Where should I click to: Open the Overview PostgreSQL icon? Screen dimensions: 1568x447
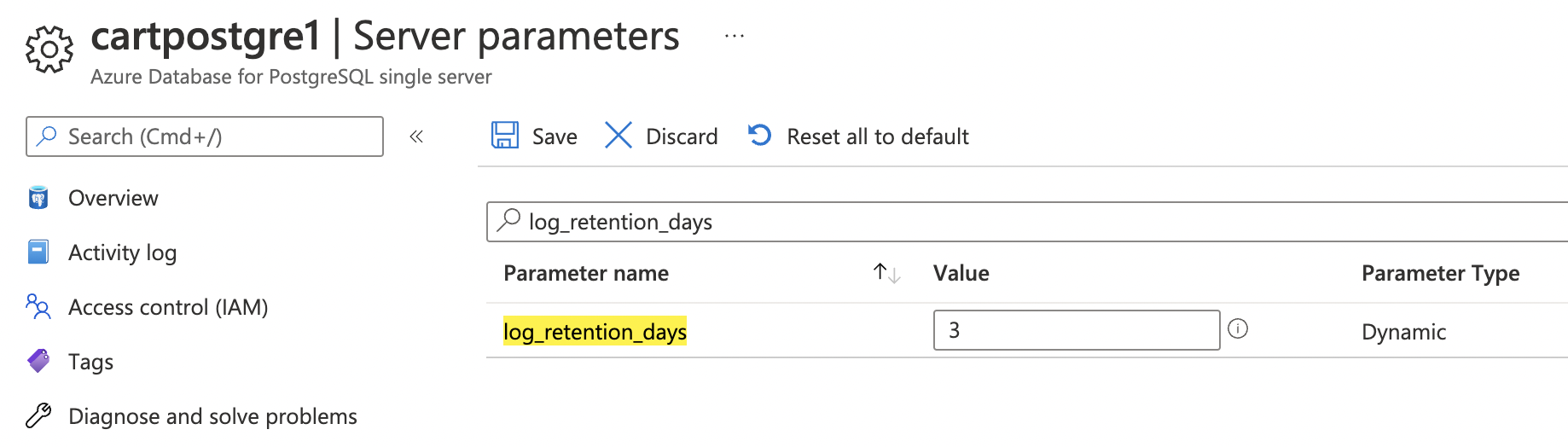coord(38,198)
